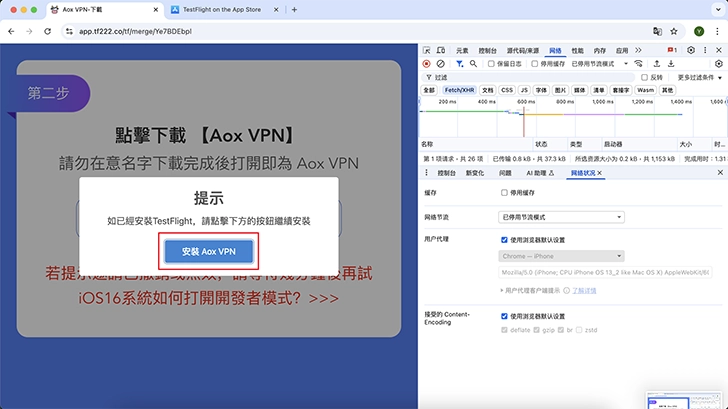
Task: Check 停用缓存 in the network conditions panel
Action: (x=504, y=192)
